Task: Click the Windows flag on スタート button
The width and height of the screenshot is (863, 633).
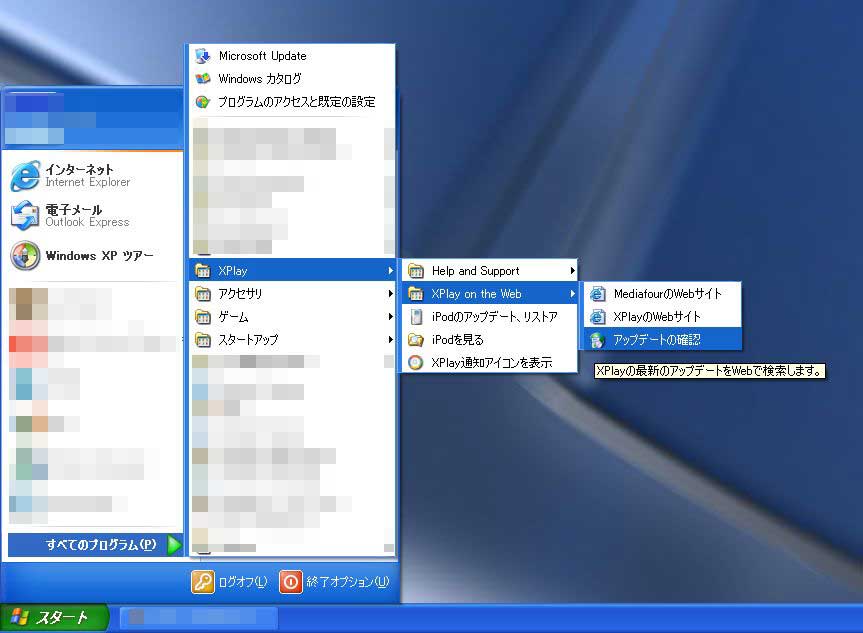Action: pyautogui.click(x=20, y=617)
